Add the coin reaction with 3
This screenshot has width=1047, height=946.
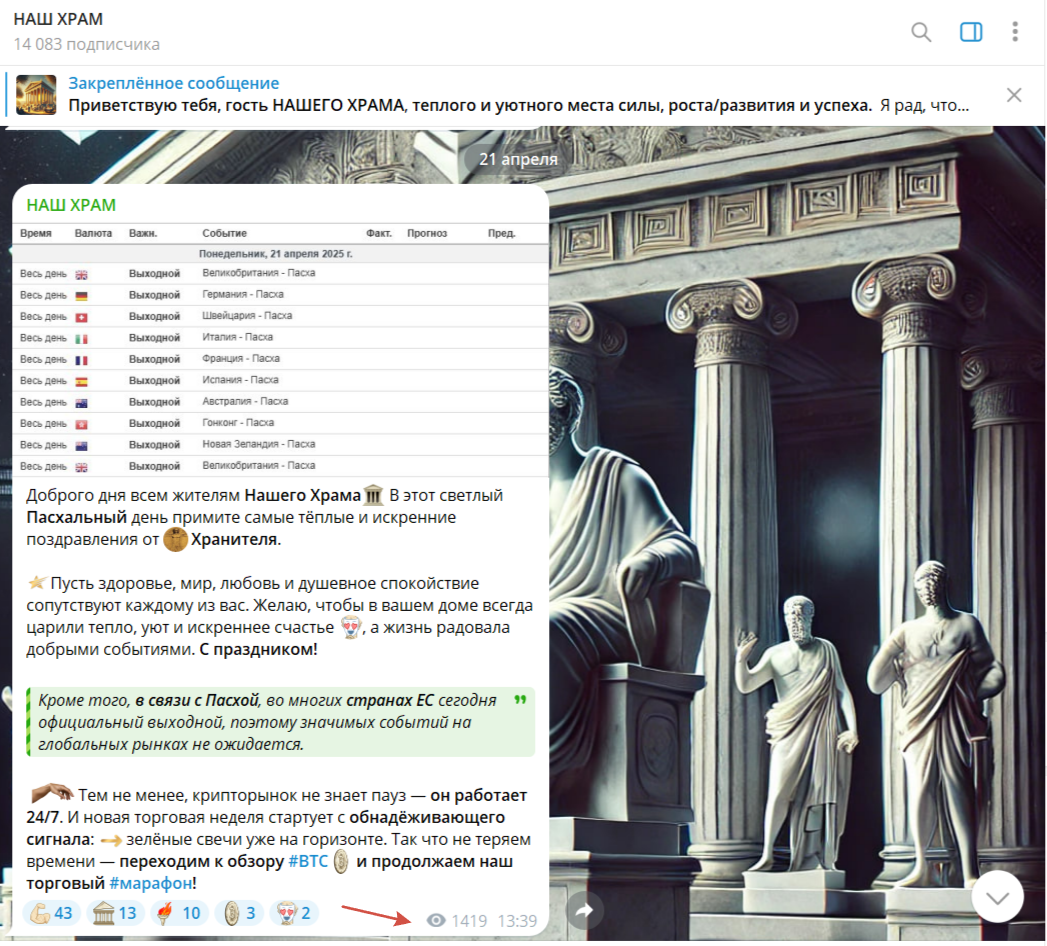[239, 913]
